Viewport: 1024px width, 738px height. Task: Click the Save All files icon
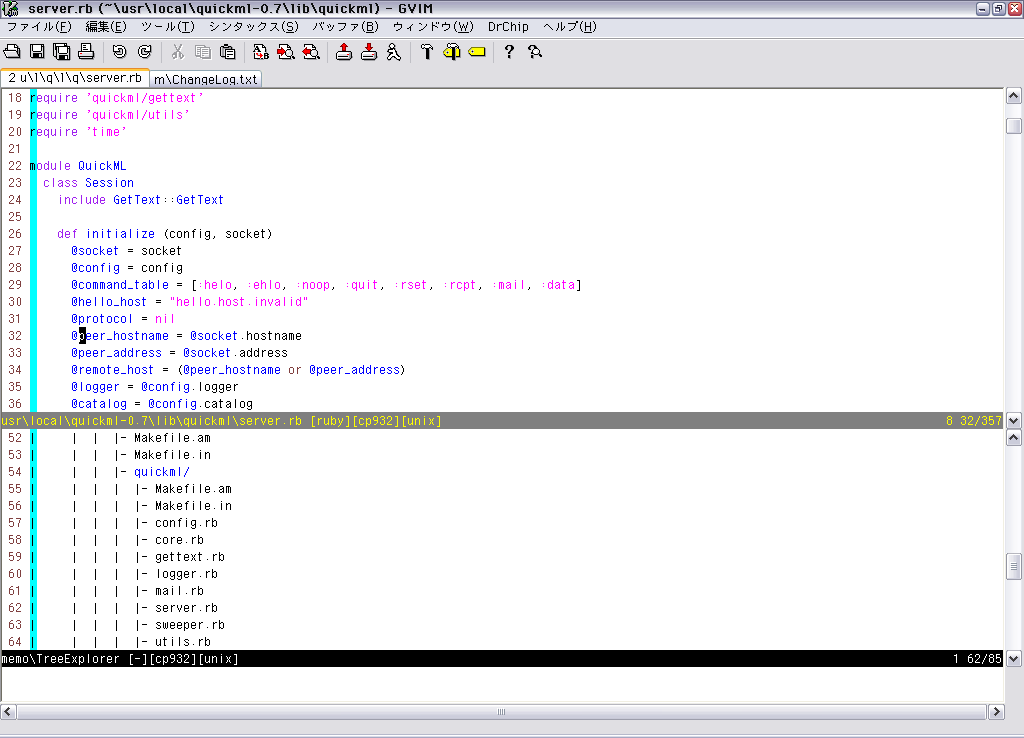click(x=62, y=52)
